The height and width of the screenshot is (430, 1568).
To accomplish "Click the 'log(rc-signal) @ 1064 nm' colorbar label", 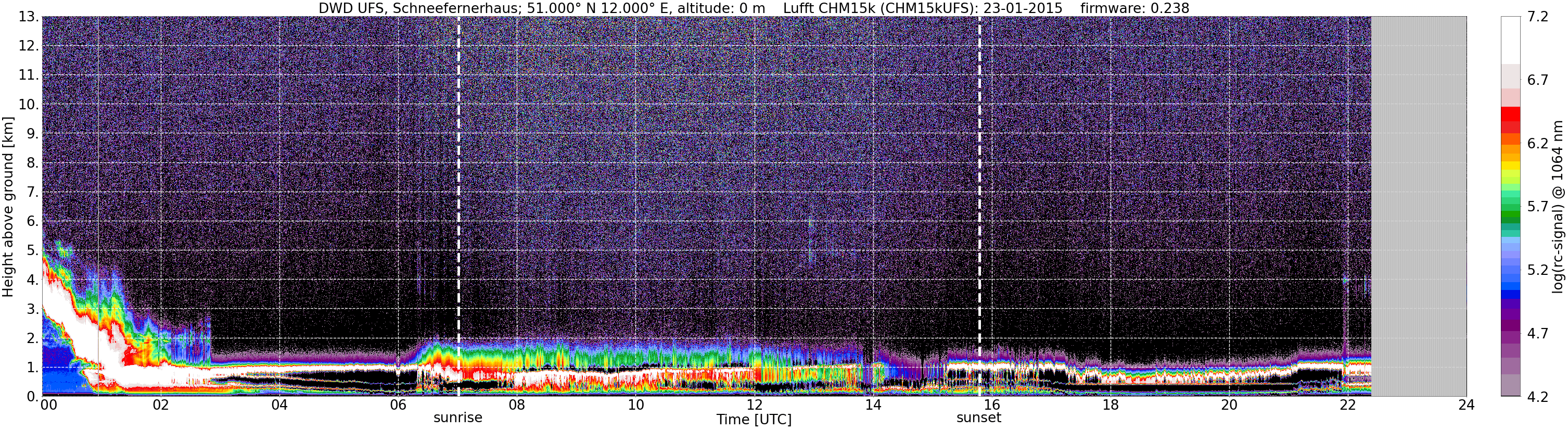I will 1557,207.
